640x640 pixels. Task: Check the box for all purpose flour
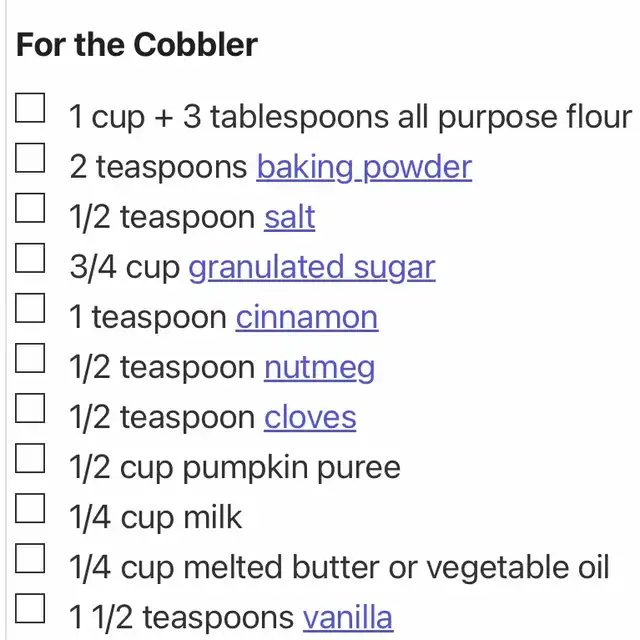[x=30, y=108]
